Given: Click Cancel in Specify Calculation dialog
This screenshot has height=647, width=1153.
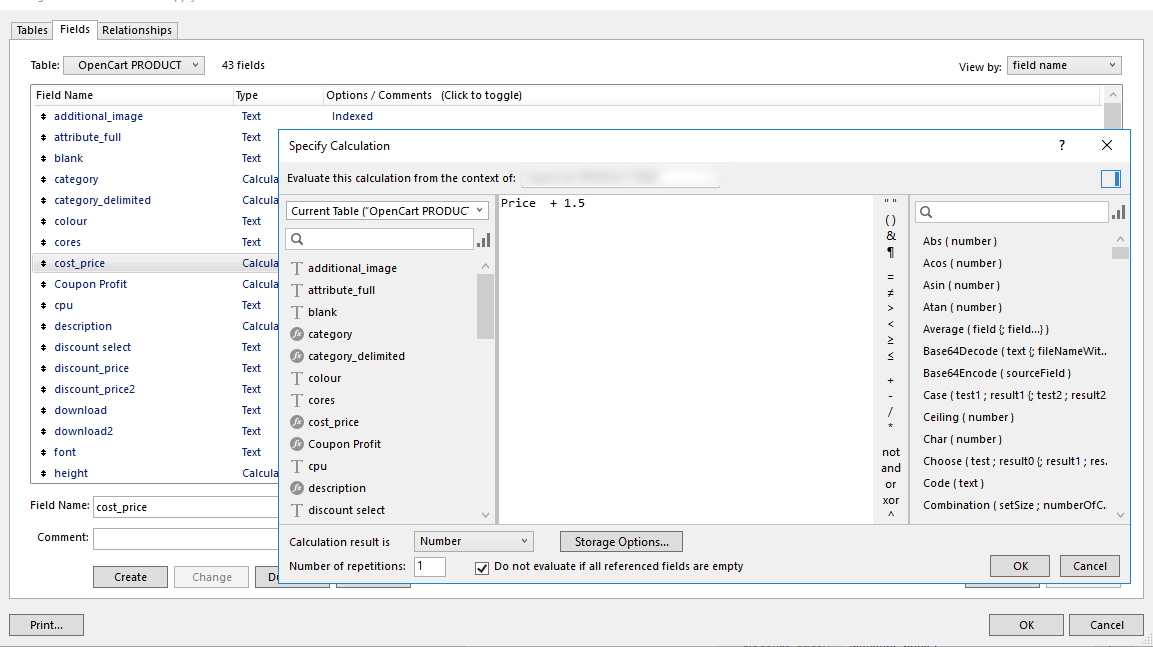Looking at the screenshot, I should pos(1090,566).
